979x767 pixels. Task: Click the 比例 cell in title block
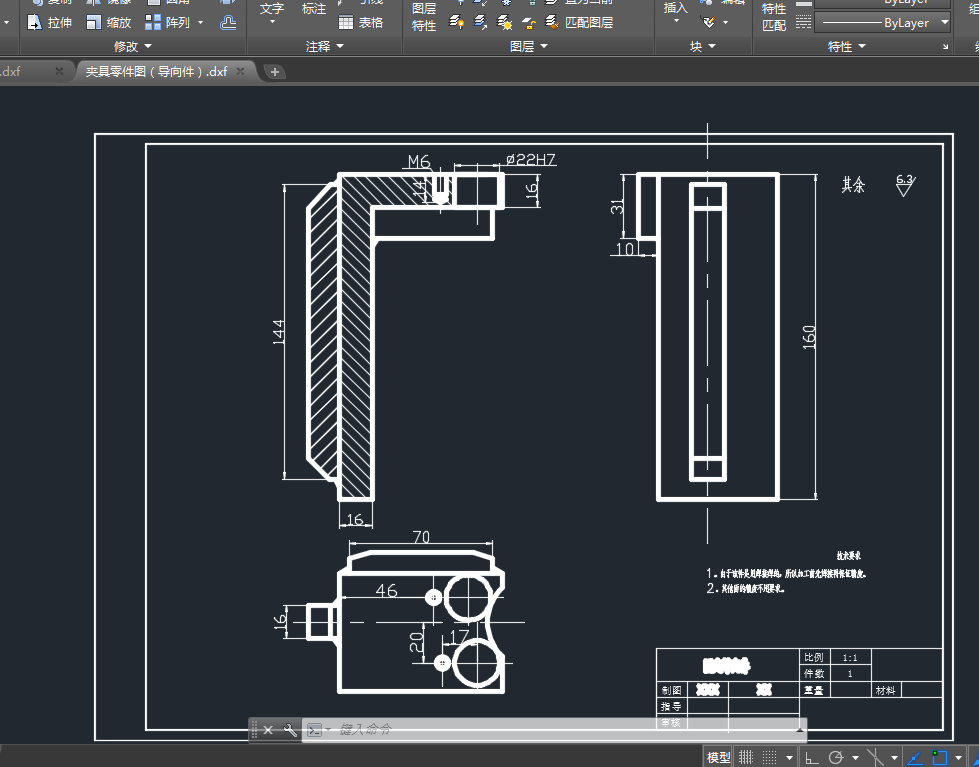click(814, 658)
